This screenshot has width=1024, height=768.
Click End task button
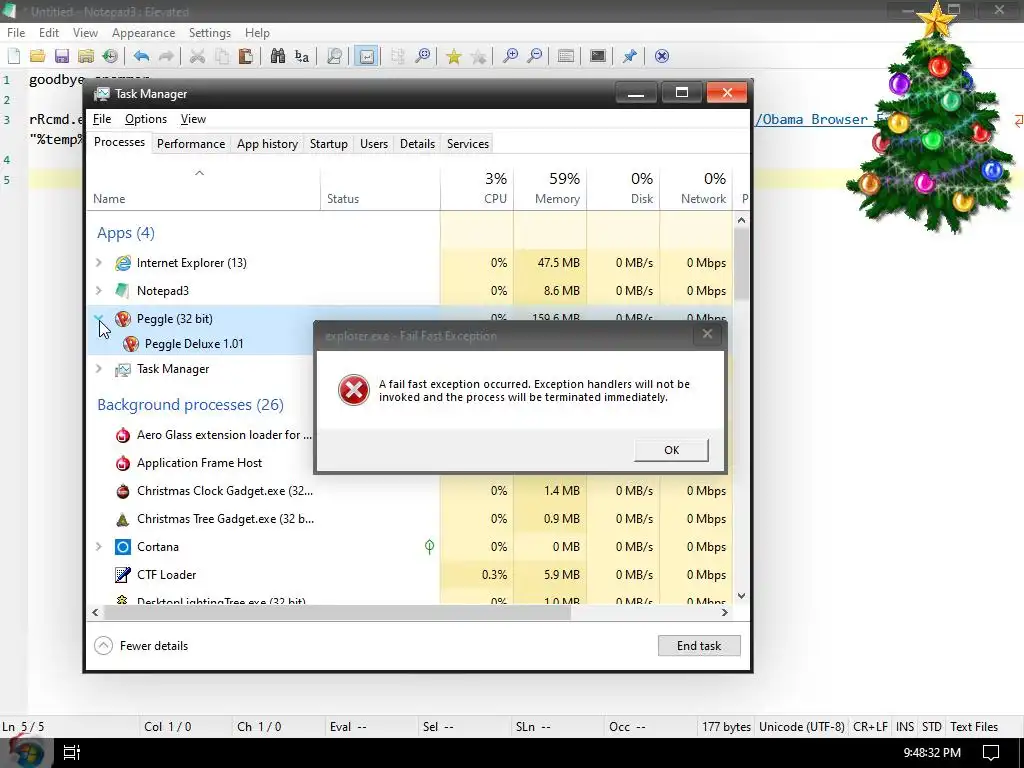(699, 646)
